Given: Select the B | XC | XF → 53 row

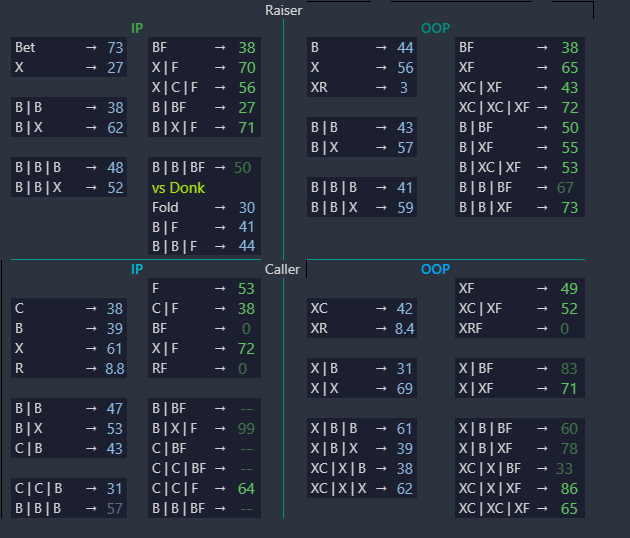Looking at the screenshot, I should click(520, 167).
